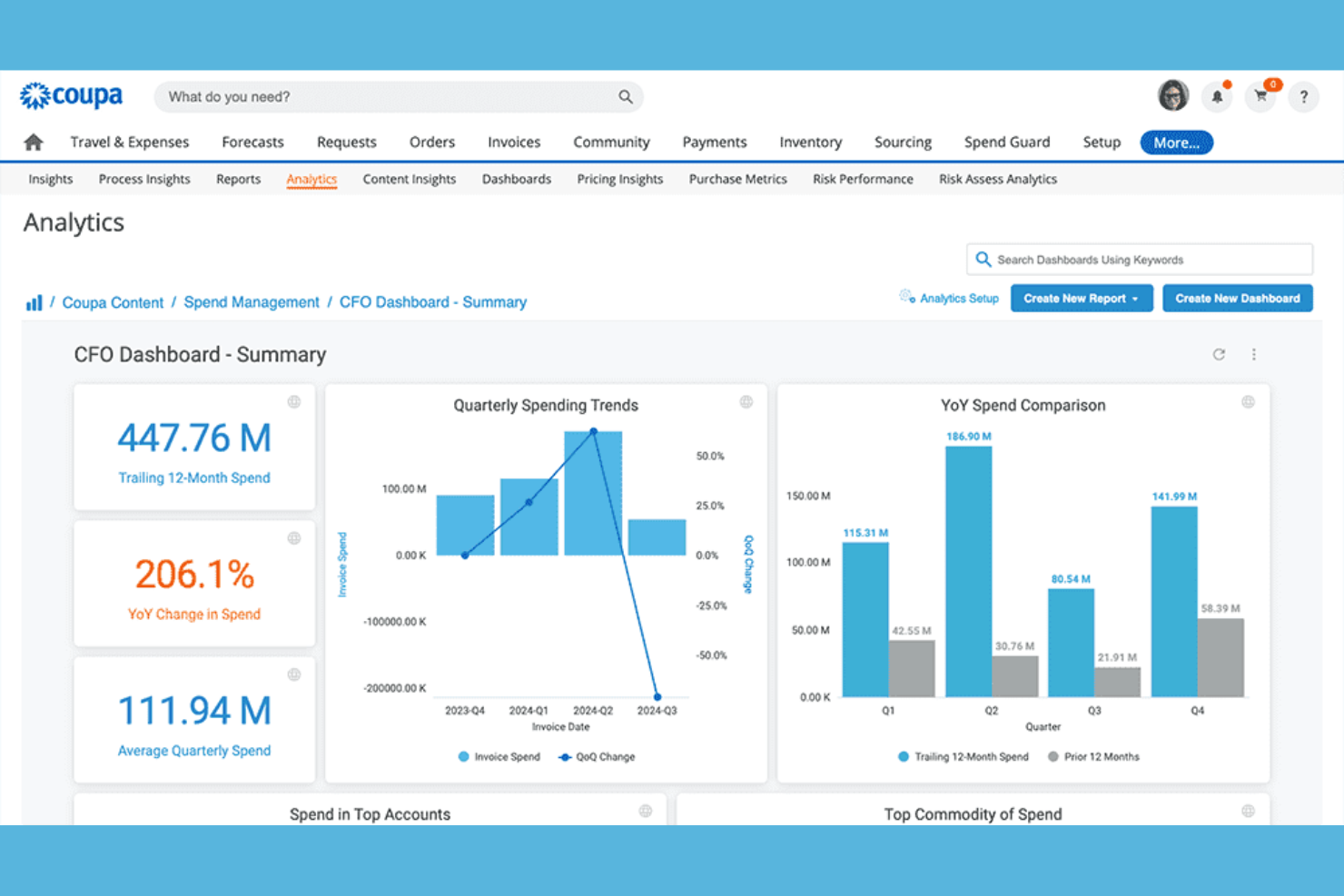The image size is (1344, 896).
Task: Switch to Risk Assess Analytics tab
Action: (998, 179)
